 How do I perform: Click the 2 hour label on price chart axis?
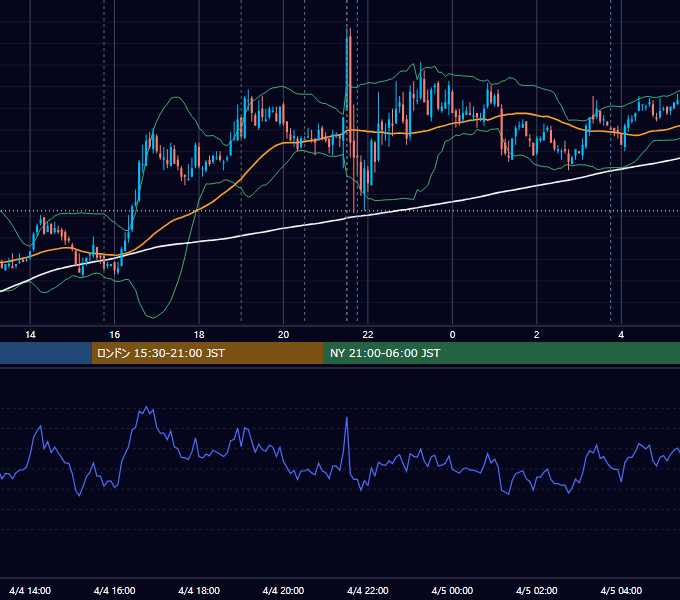[x=536, y=335]
